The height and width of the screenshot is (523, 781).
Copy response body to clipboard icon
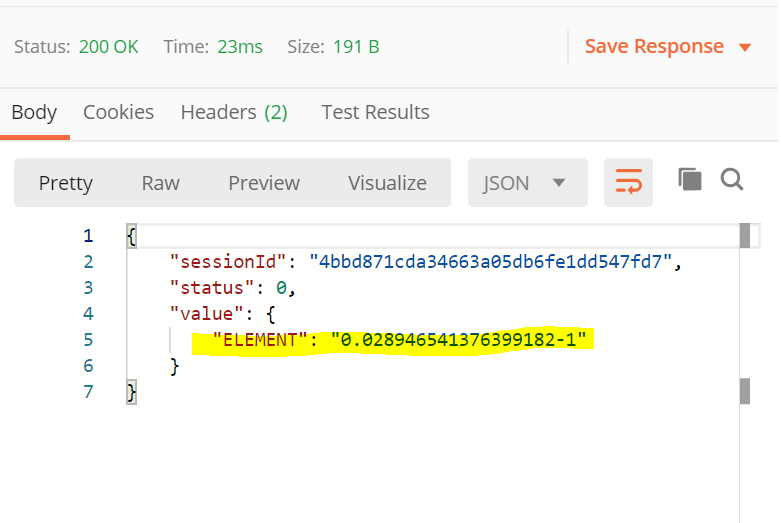pyautogui.click(x=690, y=179)
